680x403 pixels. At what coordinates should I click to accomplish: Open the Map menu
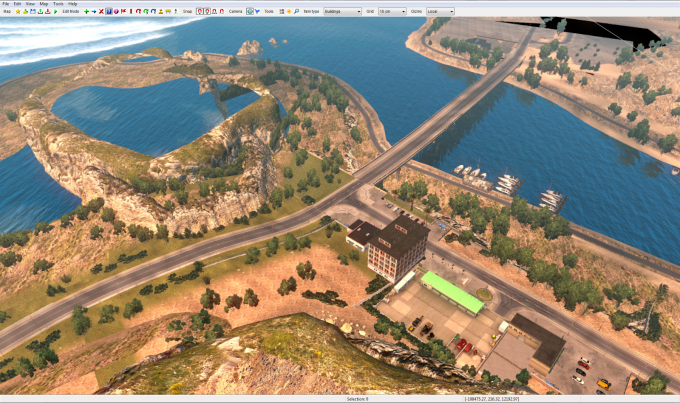tap(44, 3)
